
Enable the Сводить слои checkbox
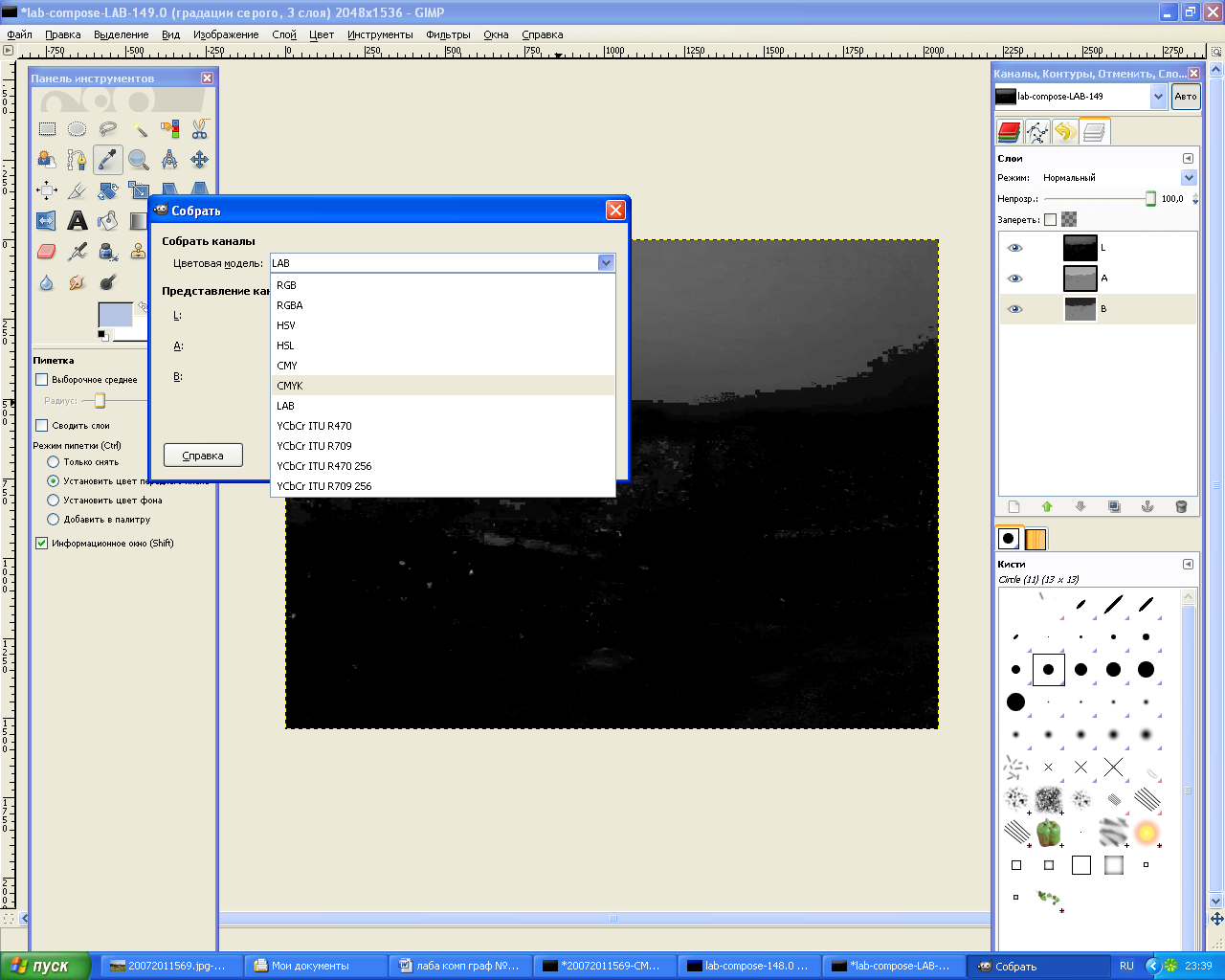(41, 426)
